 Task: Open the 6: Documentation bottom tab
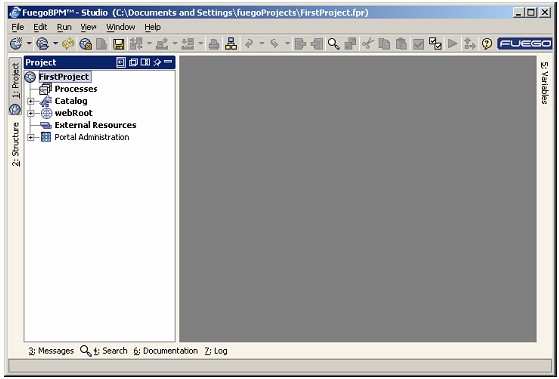tap(165, 351)
